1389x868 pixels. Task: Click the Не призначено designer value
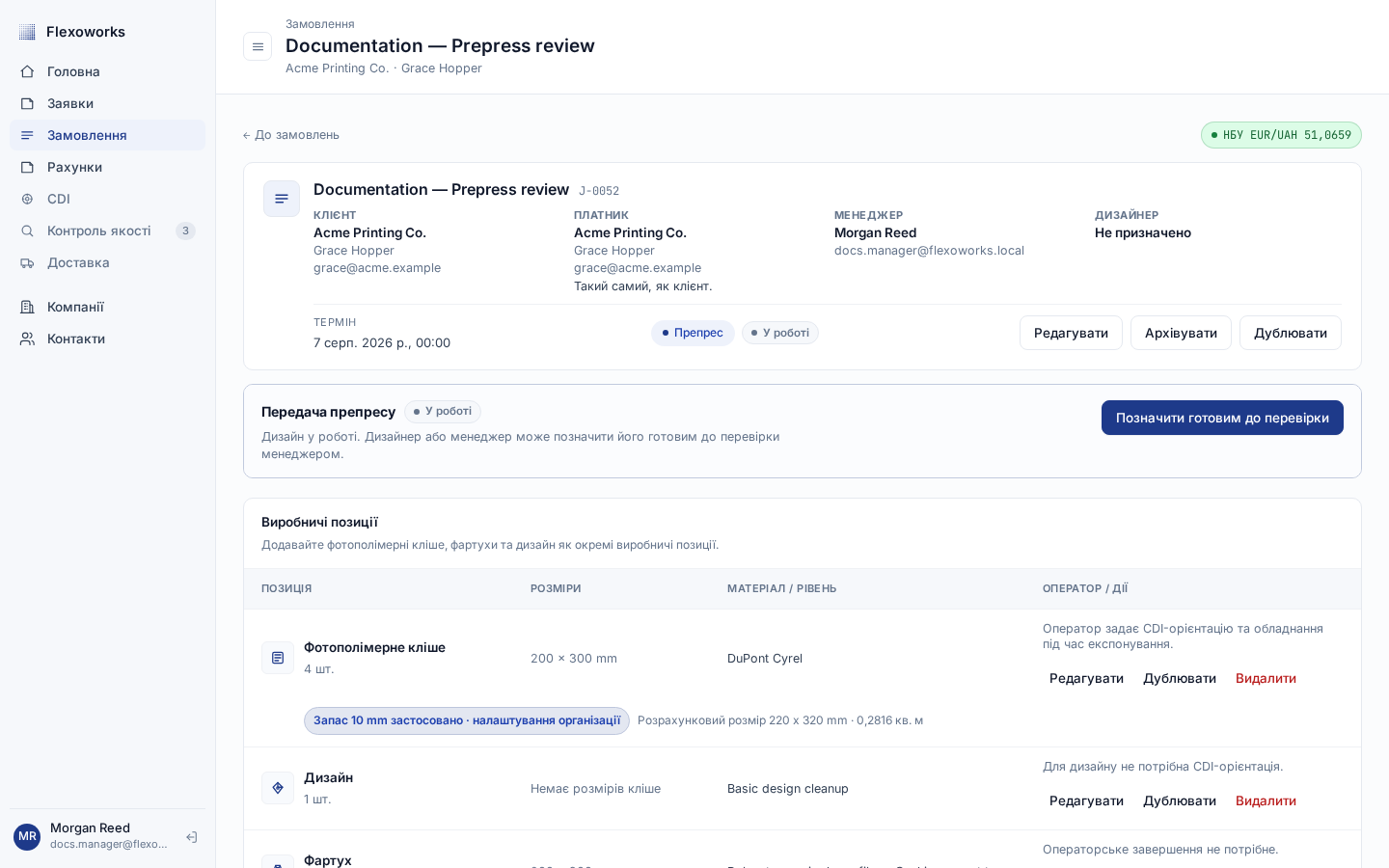click(1143, 233)
